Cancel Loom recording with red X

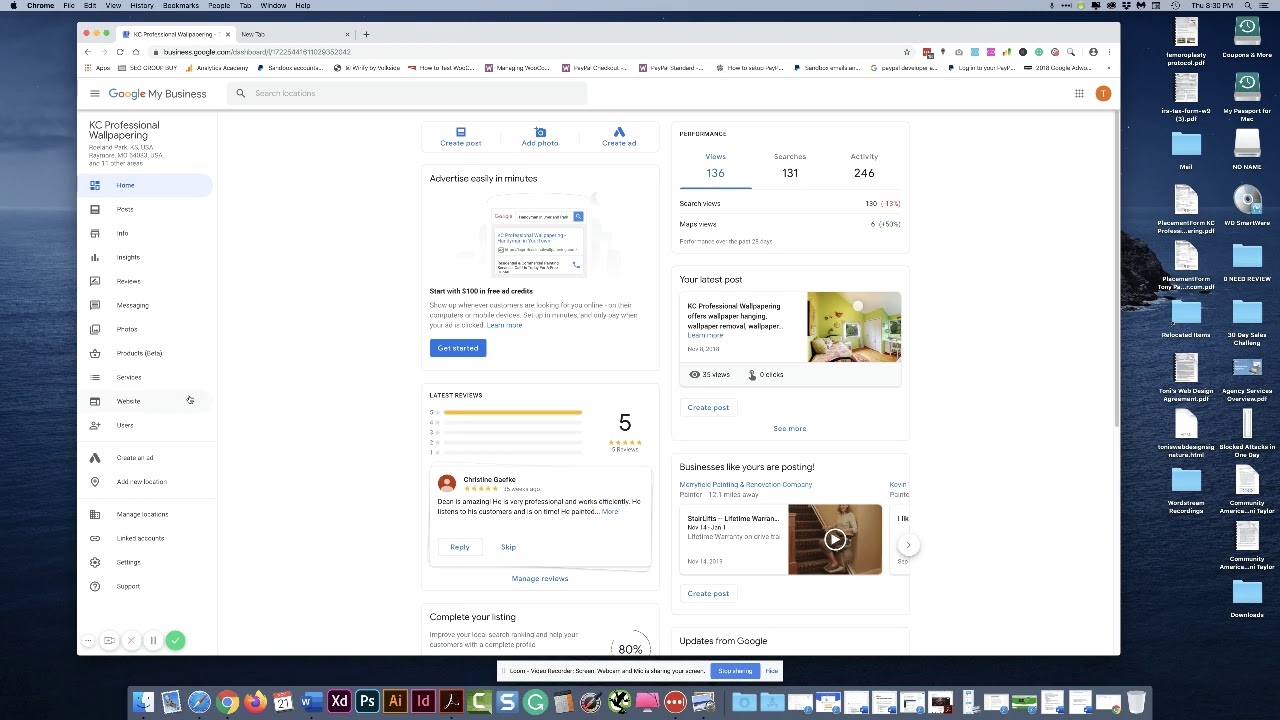pyautogui.click(x=131, y=640)
